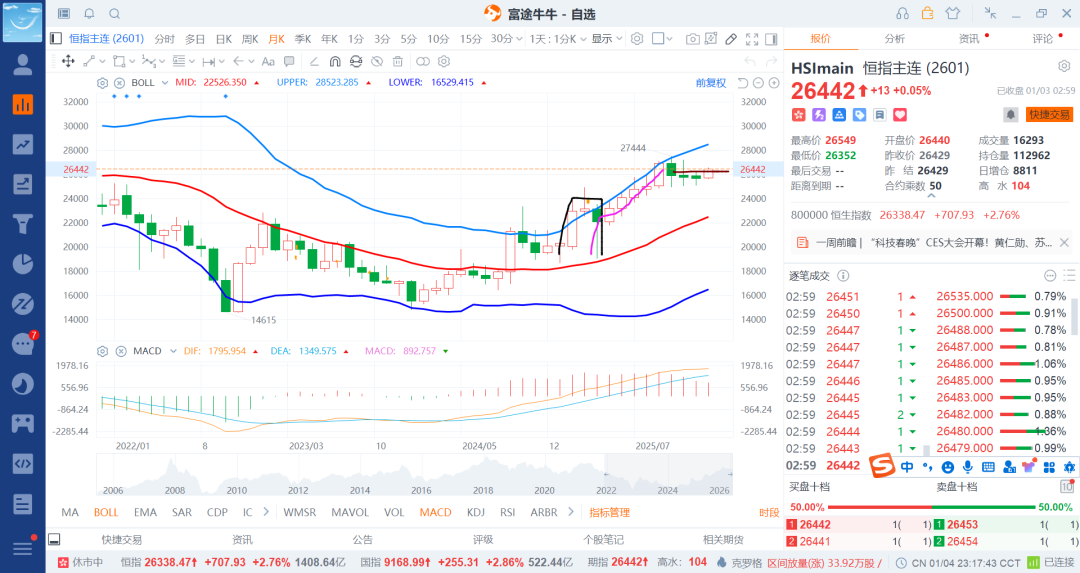The height and width of the screenshot is (573, 1080).
Task: Open the 一周前瞻 news headline
Action: [x=933, y=242]
